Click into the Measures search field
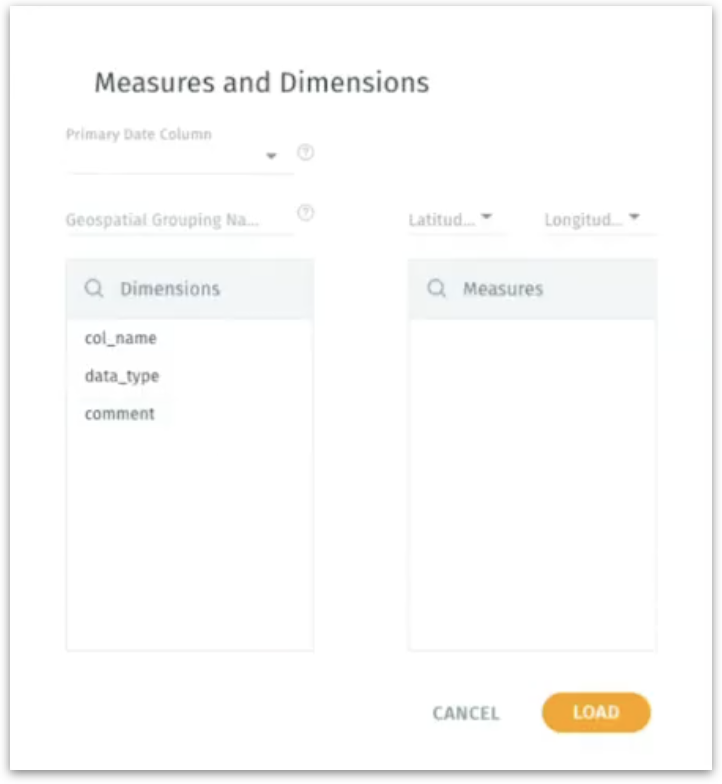 540,289
